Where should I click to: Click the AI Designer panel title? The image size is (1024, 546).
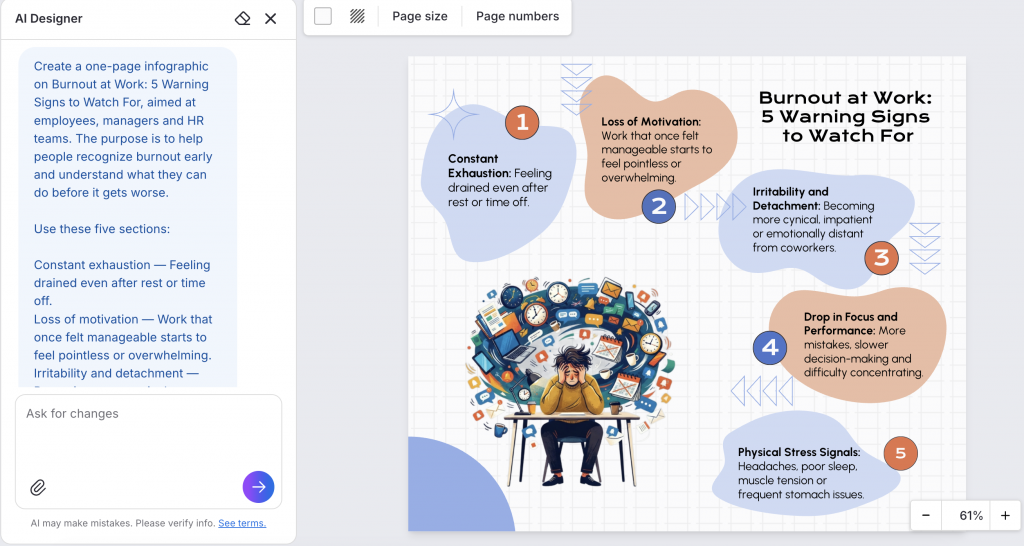pos(49,18)
